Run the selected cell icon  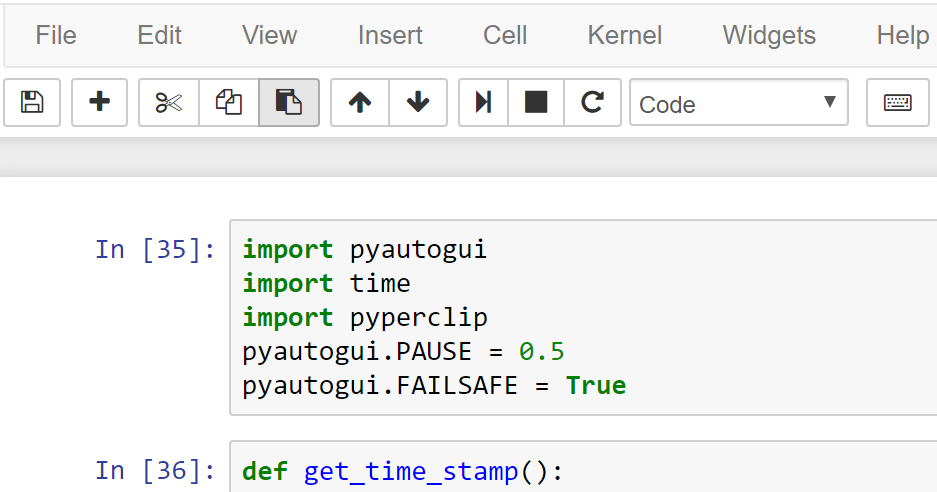(483, 102)
